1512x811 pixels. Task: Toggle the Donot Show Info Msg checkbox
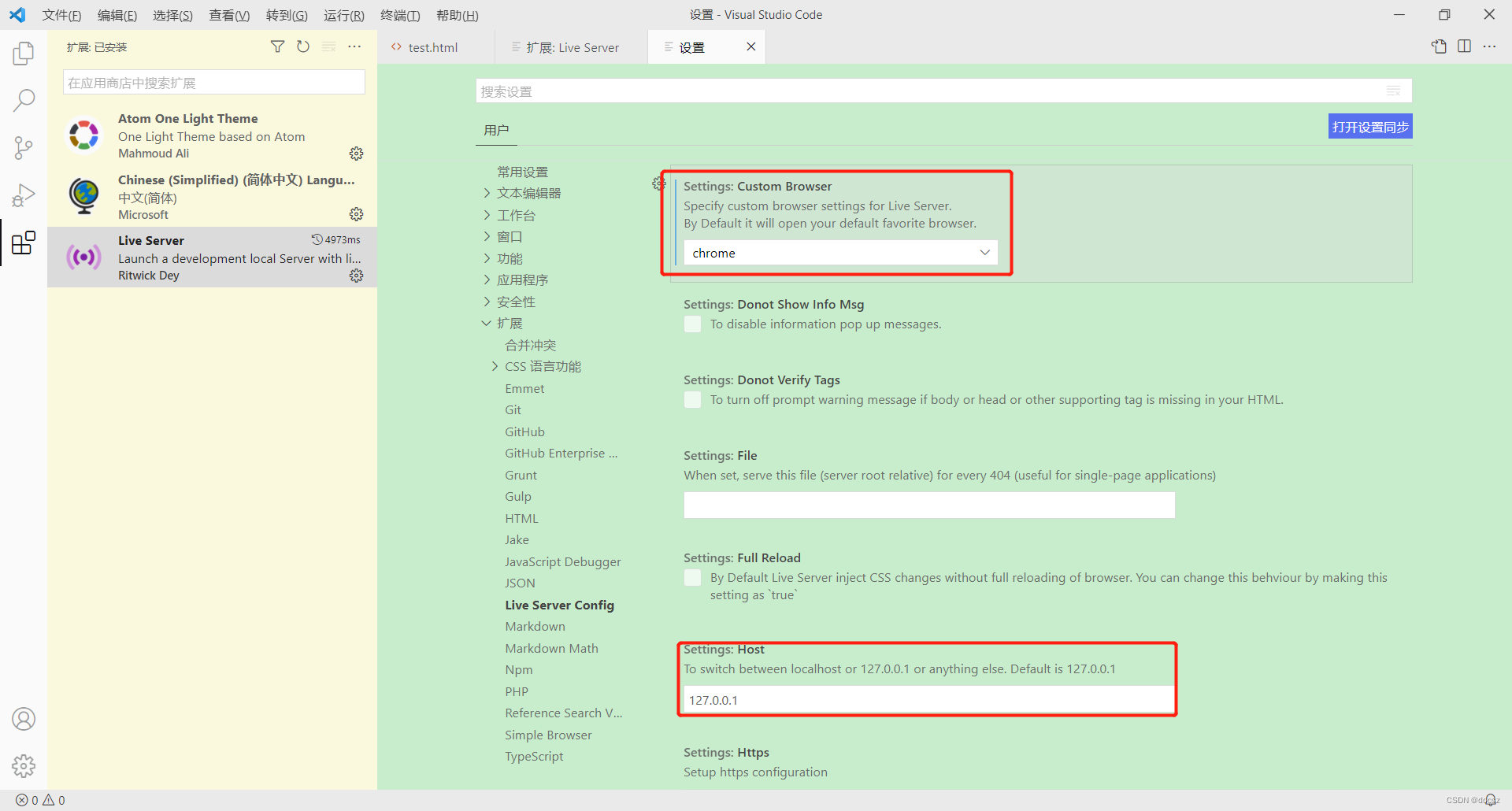point(693,324)
